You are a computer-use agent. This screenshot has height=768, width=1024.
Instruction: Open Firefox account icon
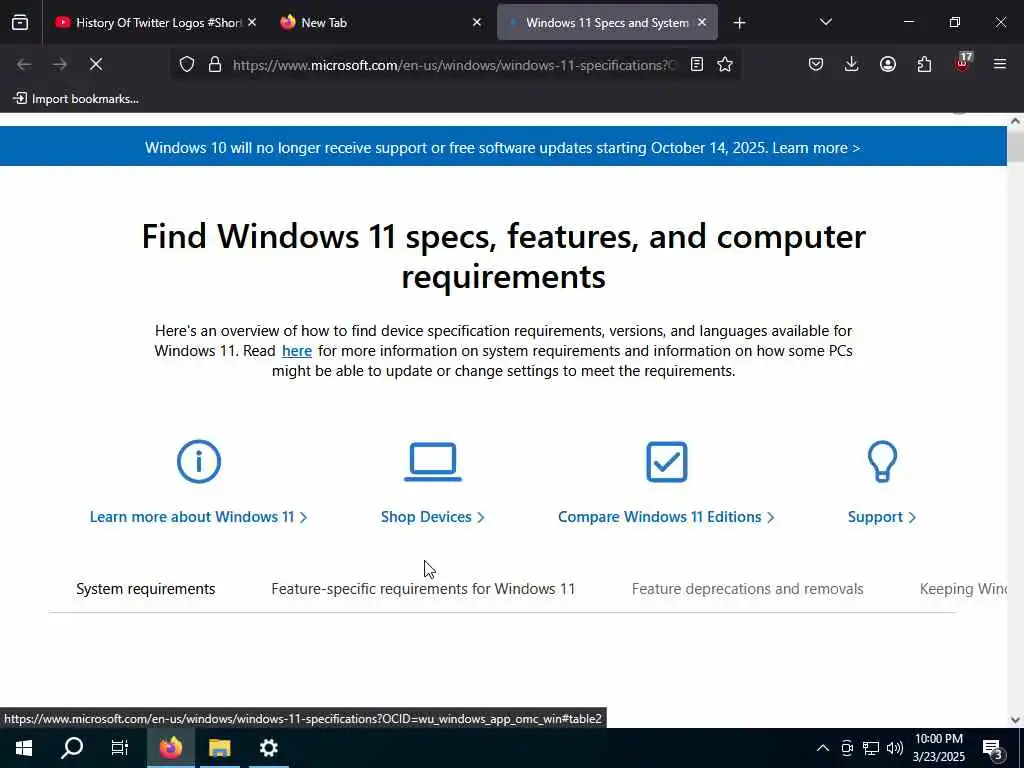coord(888,65)
